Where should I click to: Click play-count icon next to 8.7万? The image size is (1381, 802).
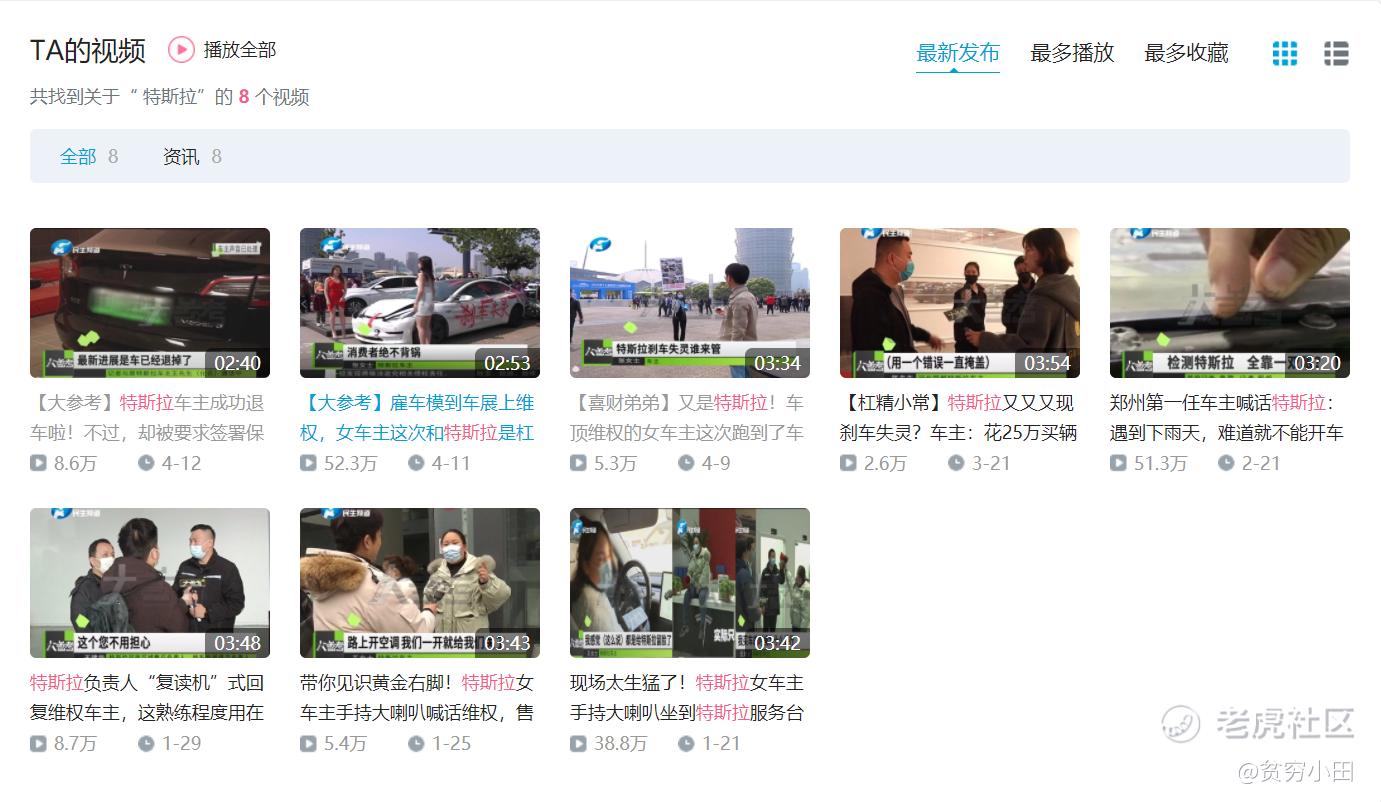coord(38,743)
